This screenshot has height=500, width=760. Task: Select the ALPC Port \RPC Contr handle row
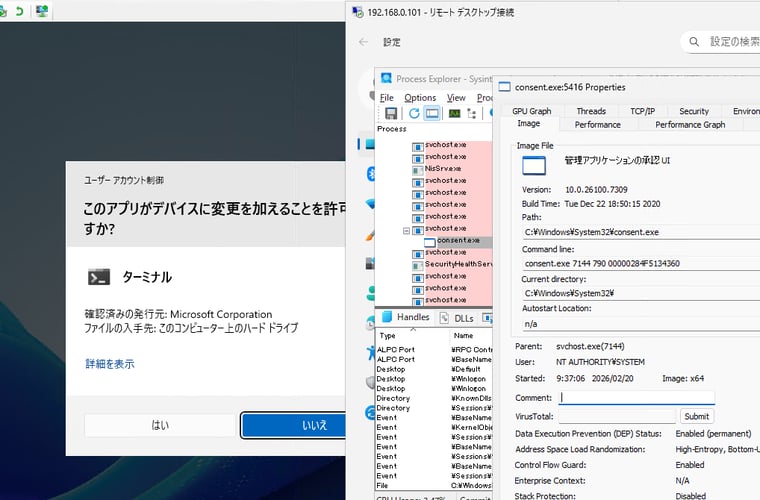click(434, 349)
